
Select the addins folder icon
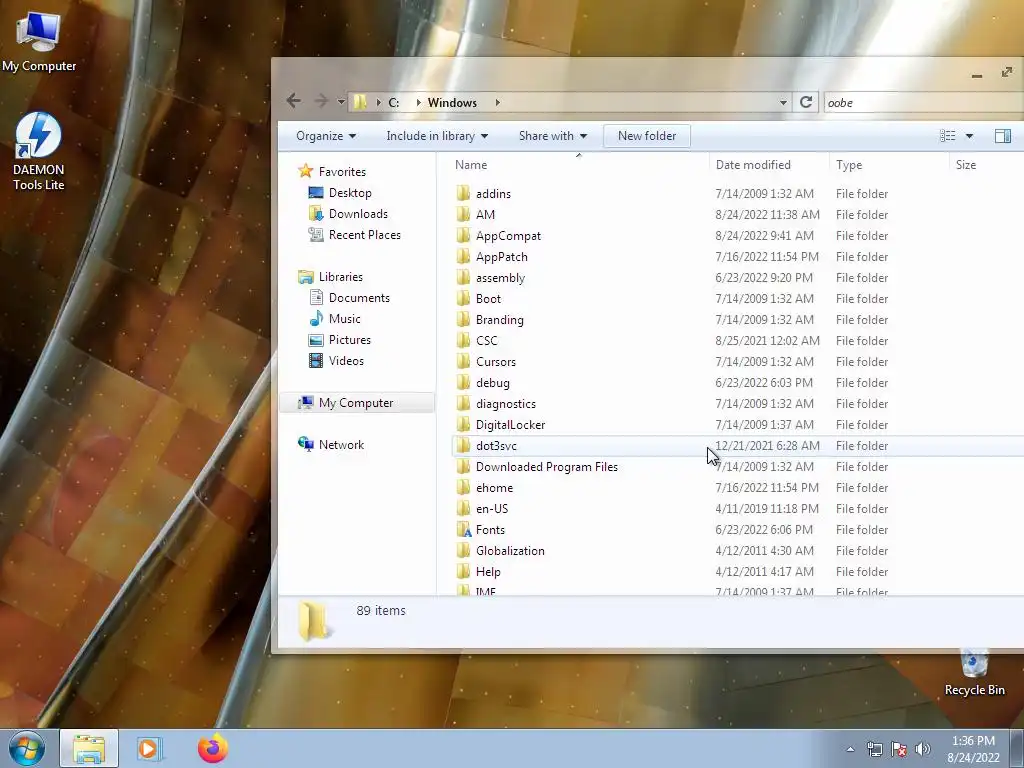point(463,193)
